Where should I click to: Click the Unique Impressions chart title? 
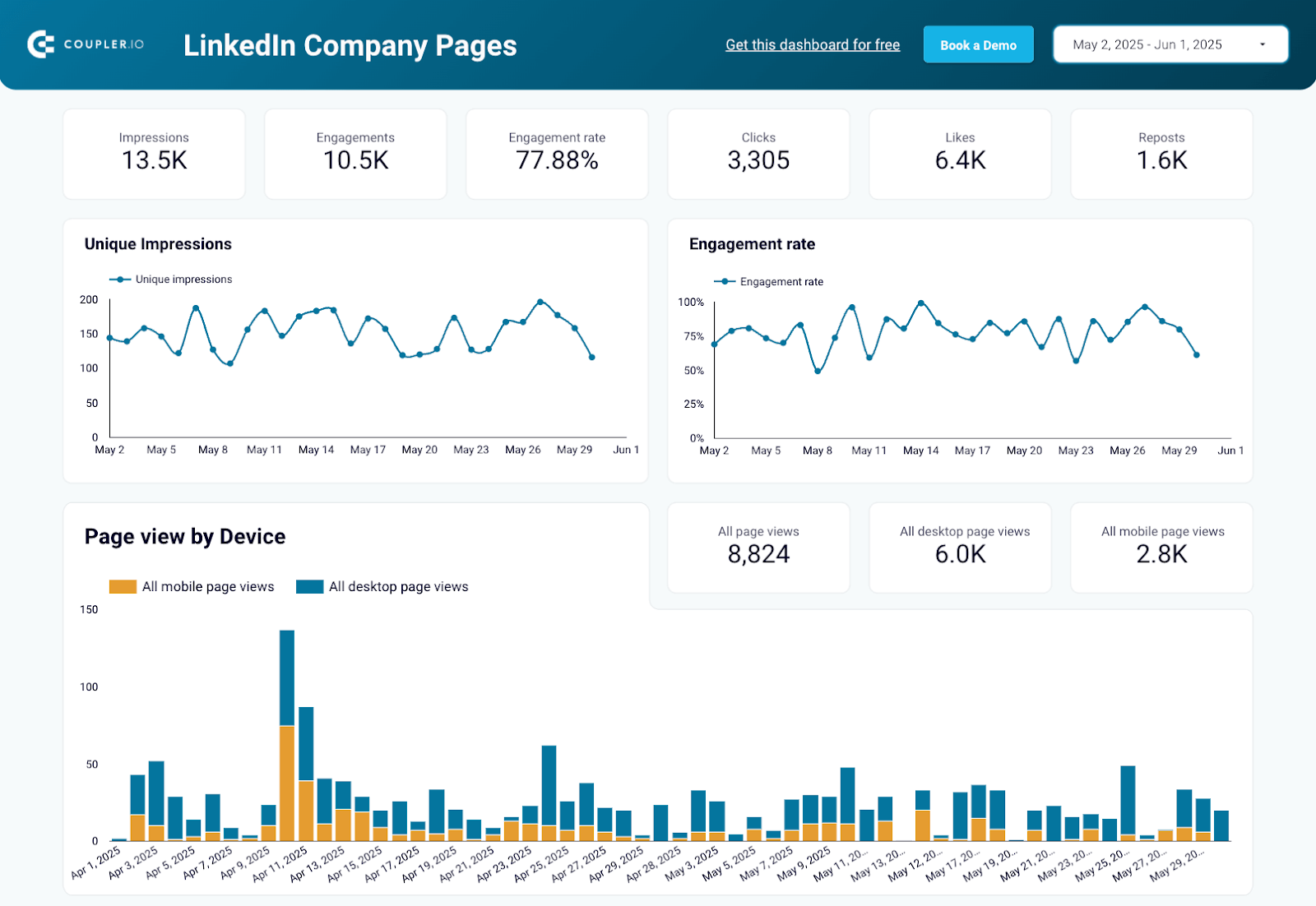[x=158, y=244]
